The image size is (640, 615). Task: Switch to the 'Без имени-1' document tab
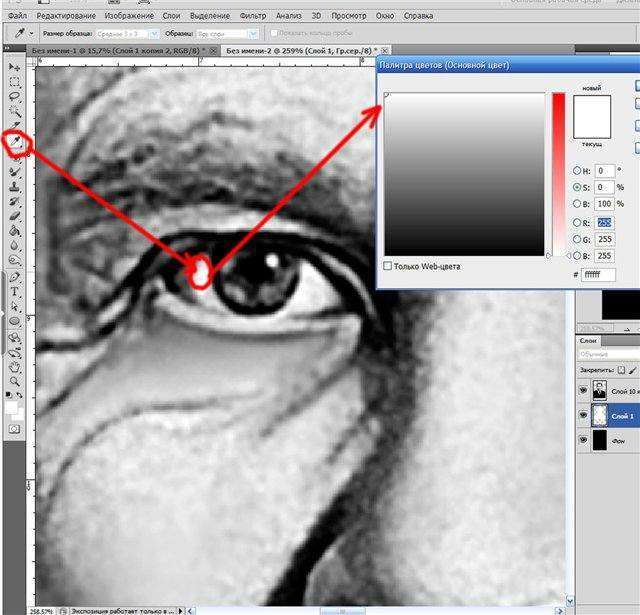pyautogui.click(x=116, y=49)
